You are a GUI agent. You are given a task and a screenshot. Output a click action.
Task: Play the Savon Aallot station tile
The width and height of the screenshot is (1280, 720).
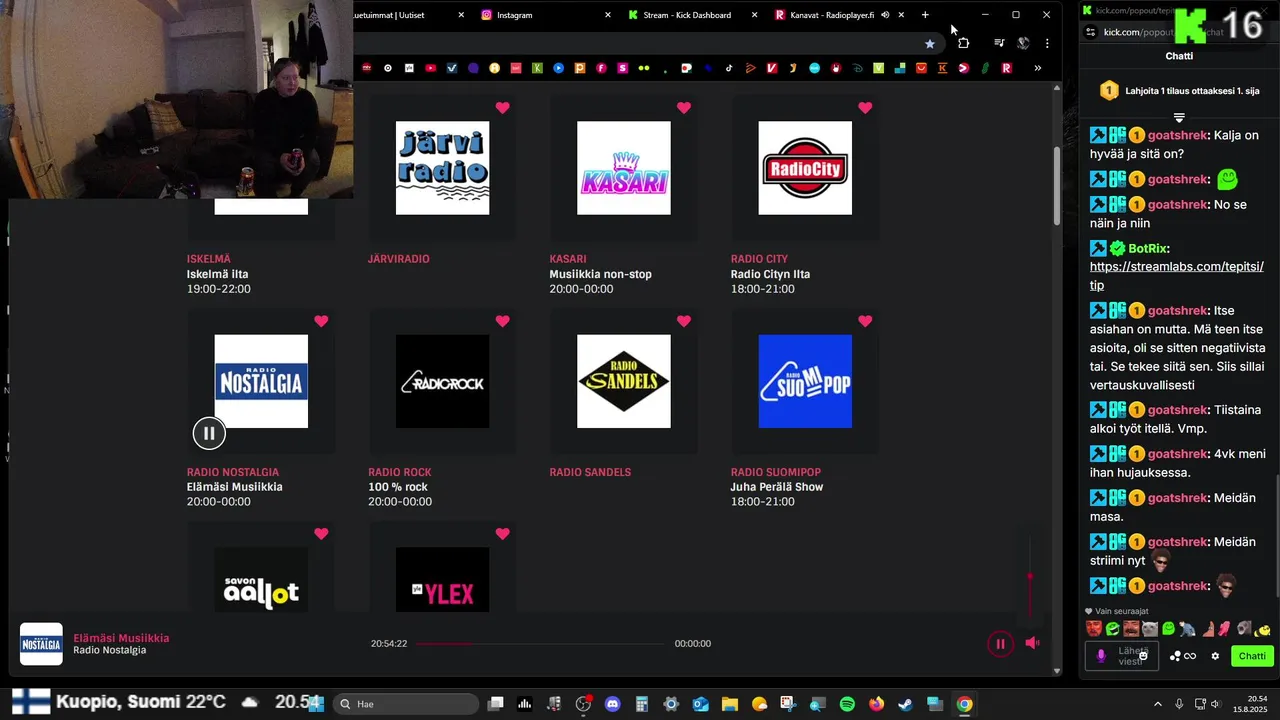[261, 579]
